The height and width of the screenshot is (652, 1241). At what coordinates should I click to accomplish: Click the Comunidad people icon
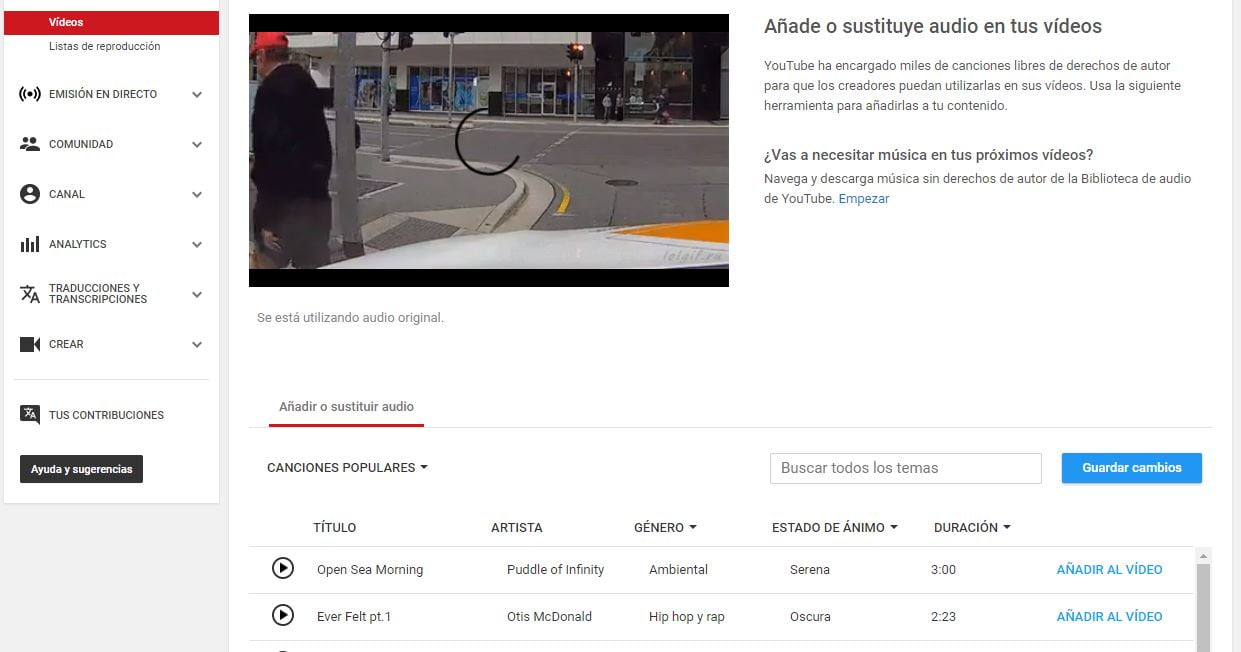coord(30,144)
